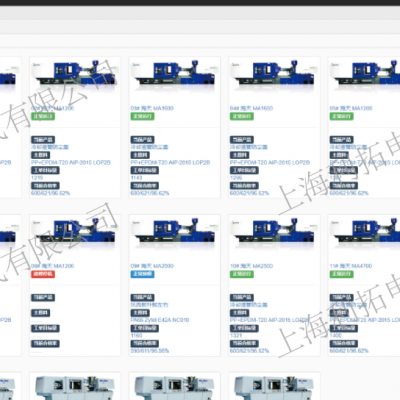Open the 03# MA1600 machine image
This screenshot has width=400, height=400.
tap(174, 75)
